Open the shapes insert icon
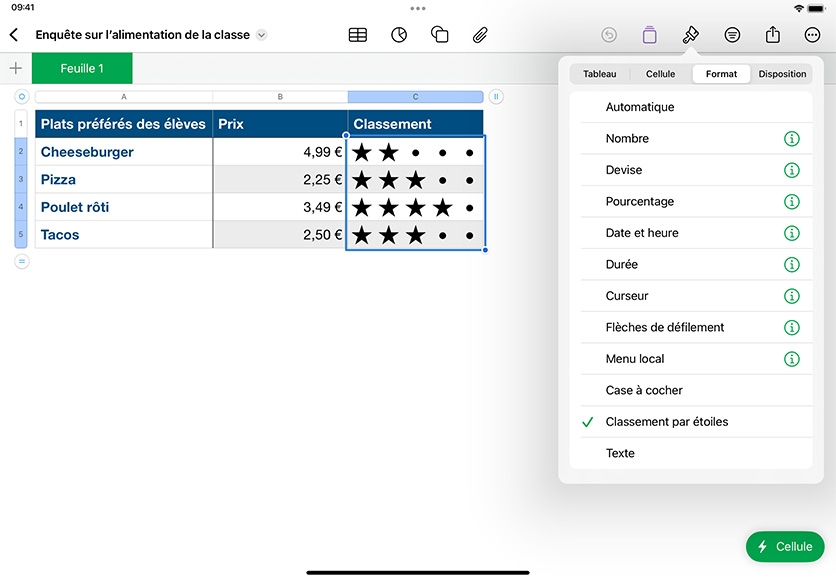Viewport: 836px width, 580px height. (x=439, y=35)
